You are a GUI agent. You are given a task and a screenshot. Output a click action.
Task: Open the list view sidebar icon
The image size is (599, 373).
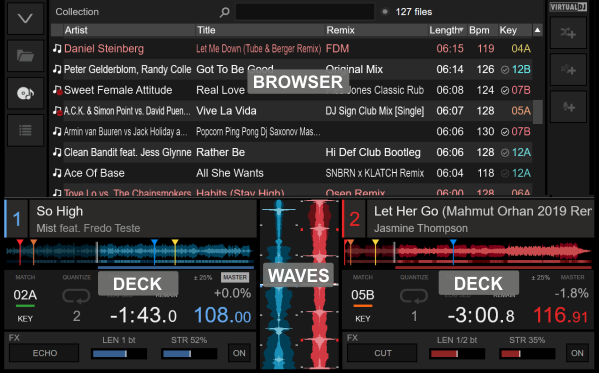point(25,130)
